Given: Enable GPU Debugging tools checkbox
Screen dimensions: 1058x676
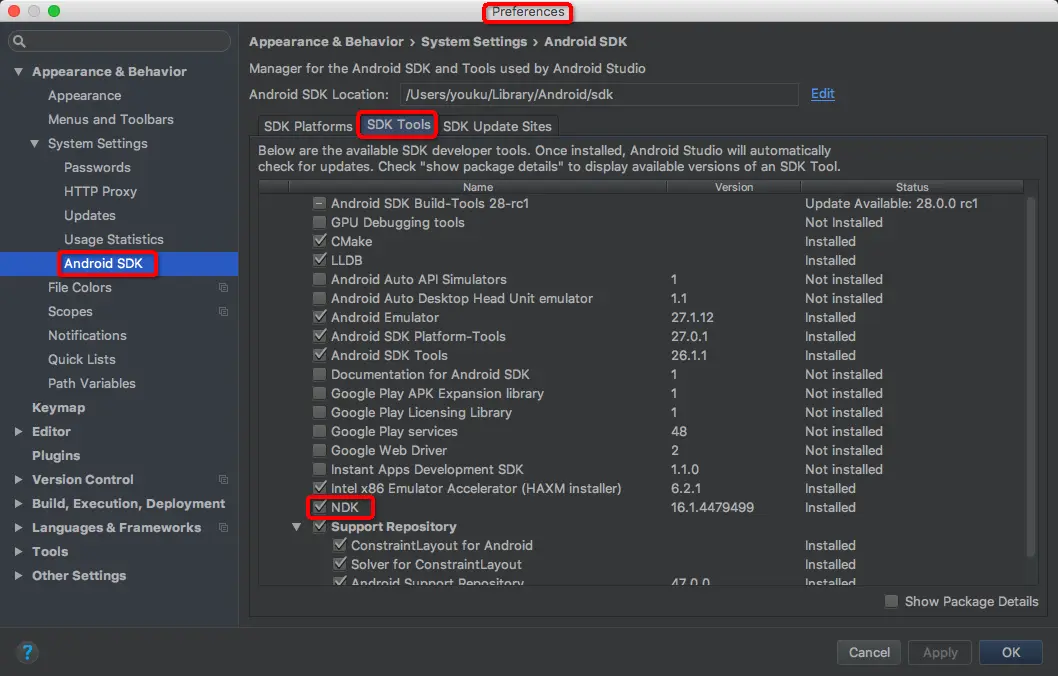Looking at the screenshot, I should tap(319, 222).
